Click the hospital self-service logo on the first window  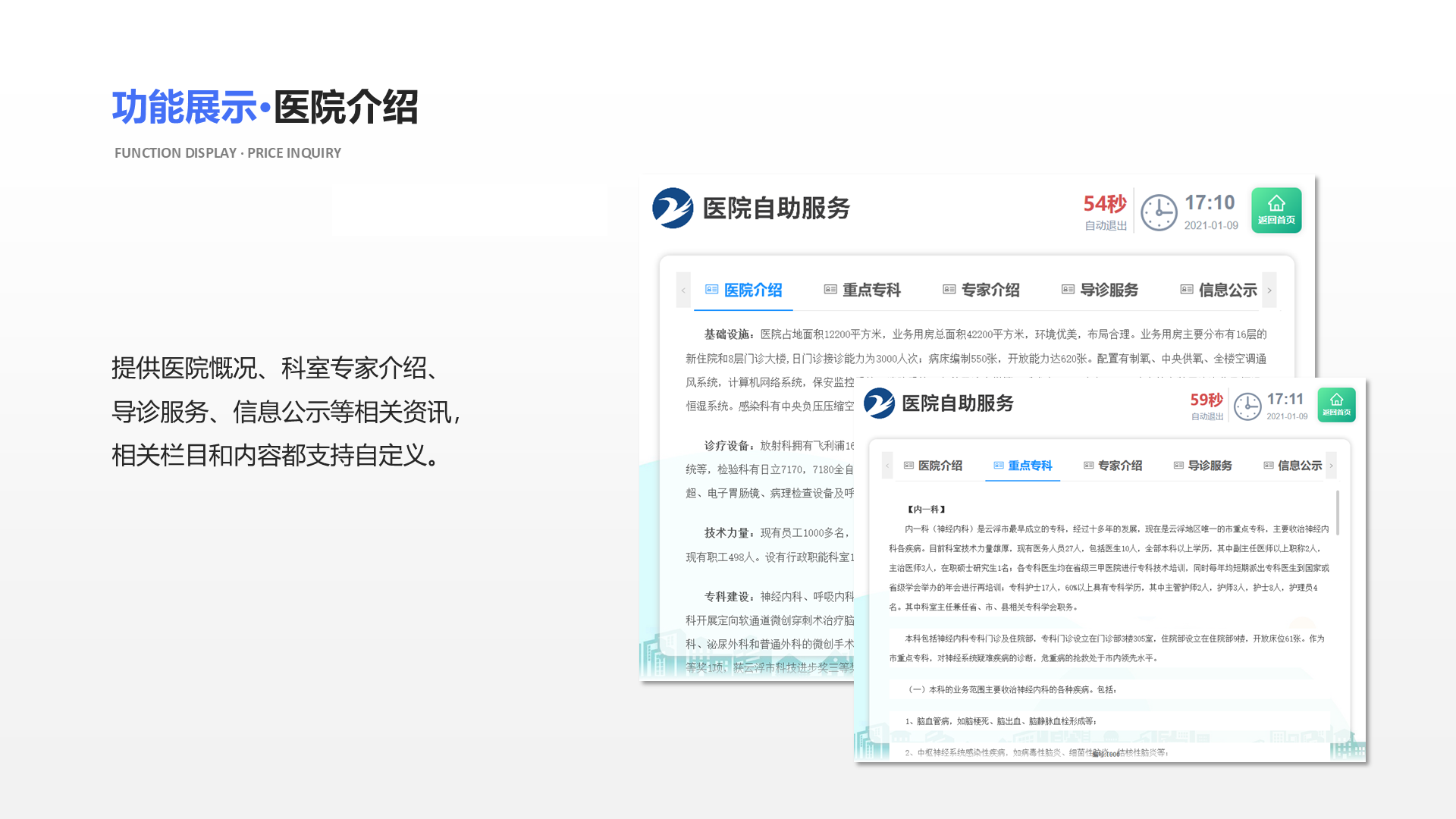click(673, 209)
